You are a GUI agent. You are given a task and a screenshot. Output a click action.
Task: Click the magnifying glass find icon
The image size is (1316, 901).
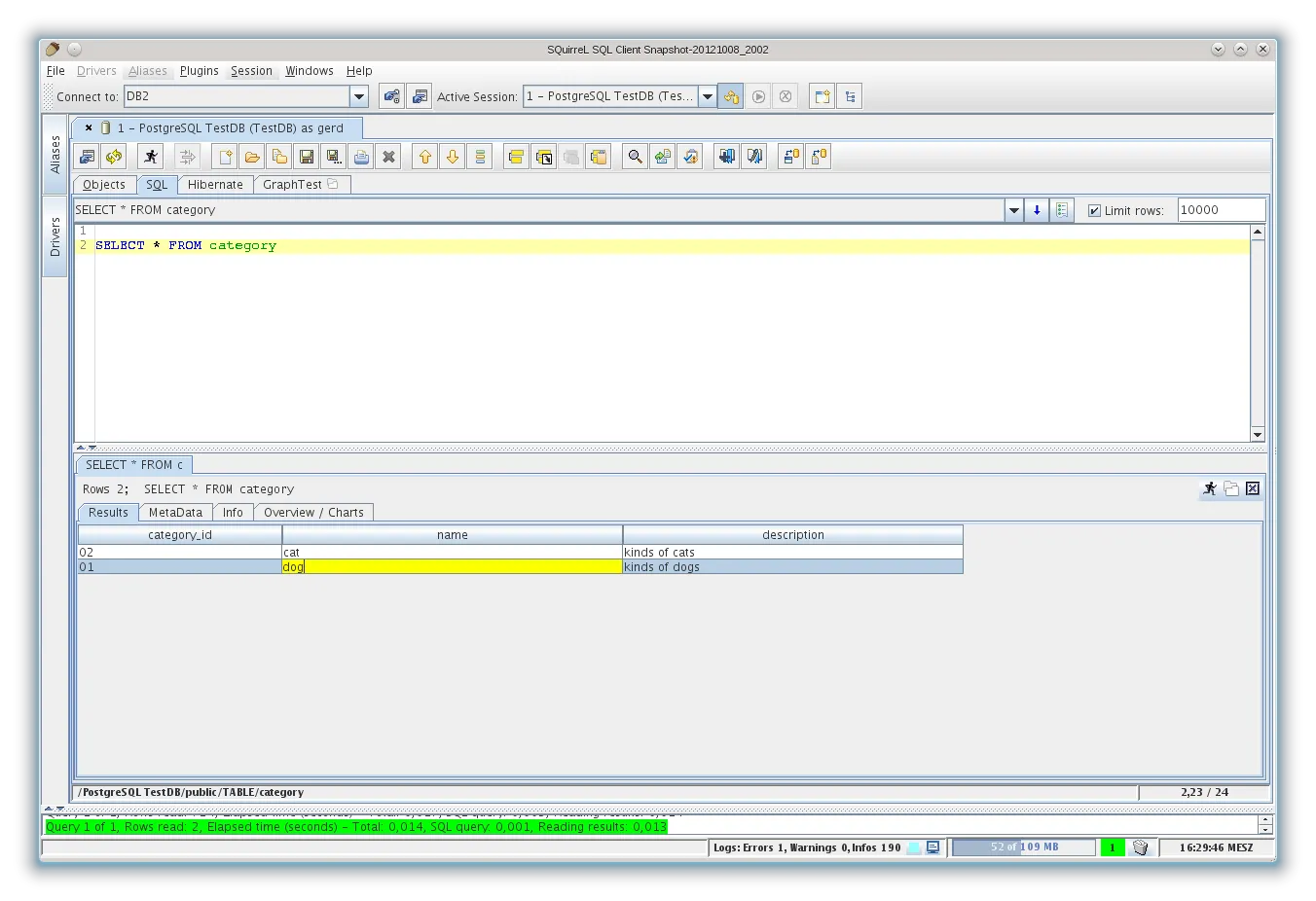(x=635, y=157)
